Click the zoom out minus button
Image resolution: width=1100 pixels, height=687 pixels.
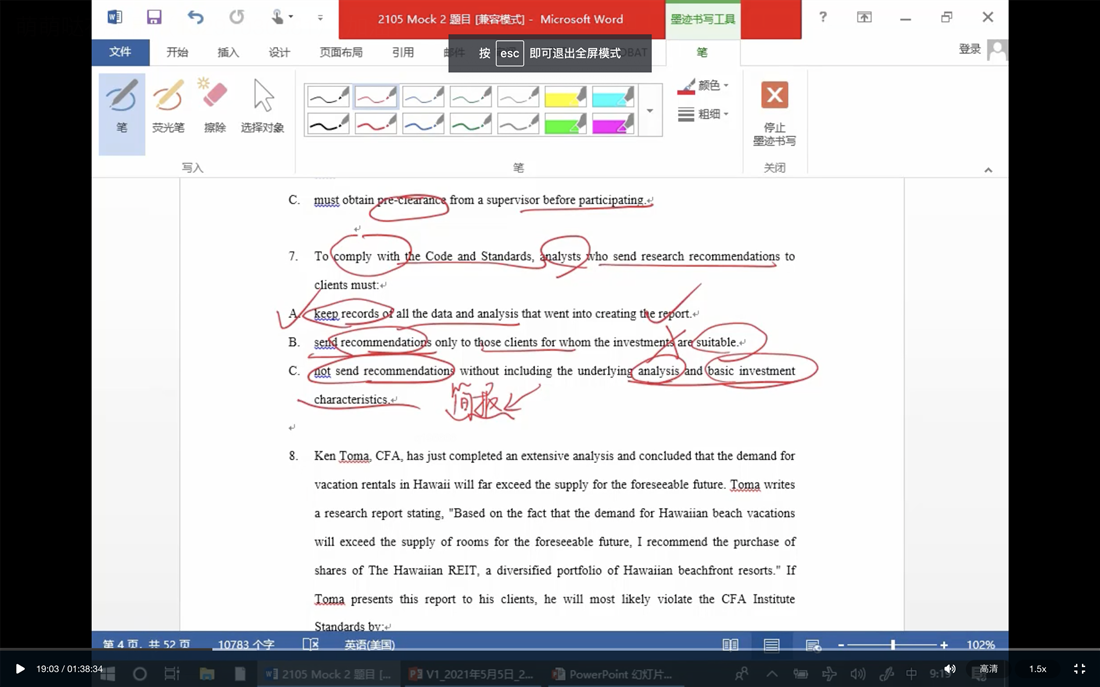[x=840, y=645]
